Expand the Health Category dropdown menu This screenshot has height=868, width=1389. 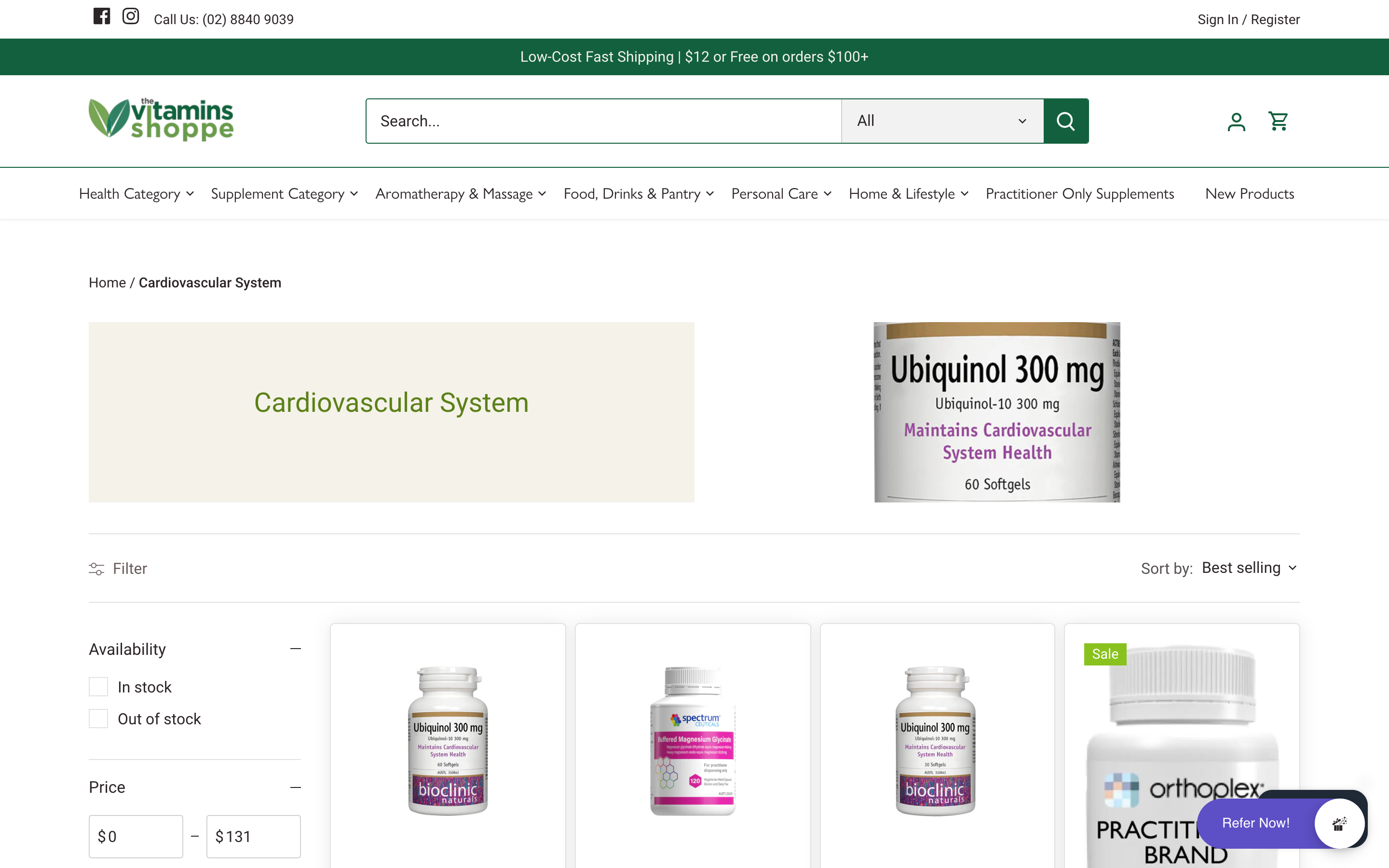[x=135, y=193]
